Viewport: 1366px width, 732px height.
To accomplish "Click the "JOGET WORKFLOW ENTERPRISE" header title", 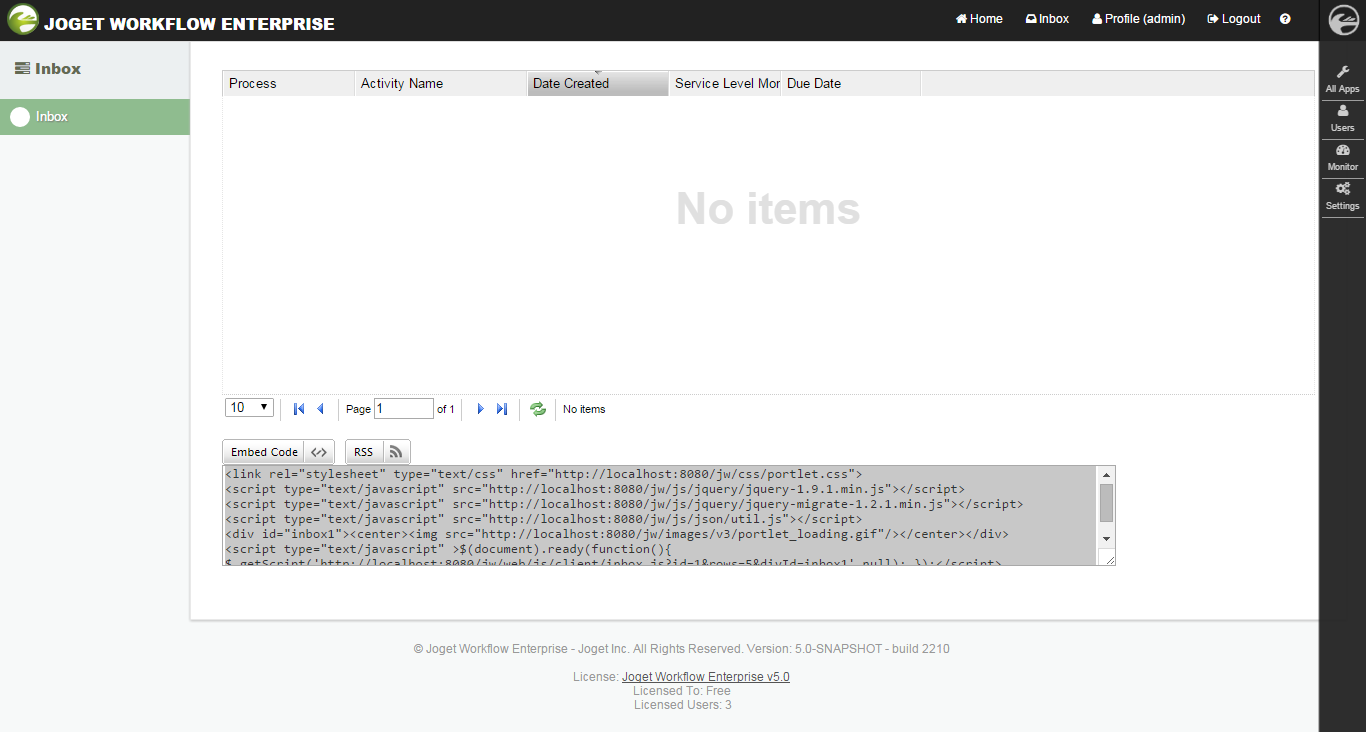I will coord(189,24).
